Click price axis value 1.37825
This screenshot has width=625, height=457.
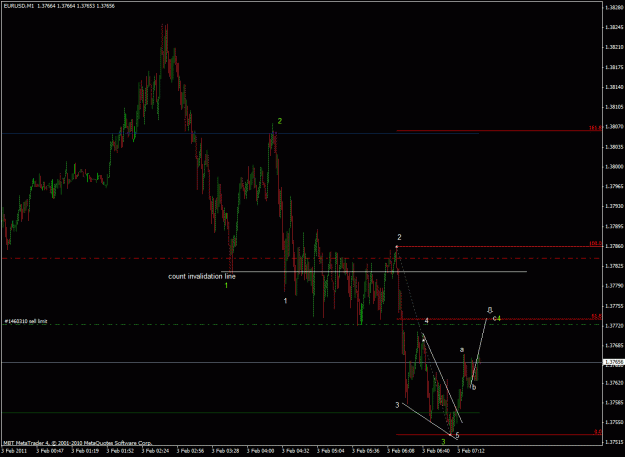coord(612,266)
